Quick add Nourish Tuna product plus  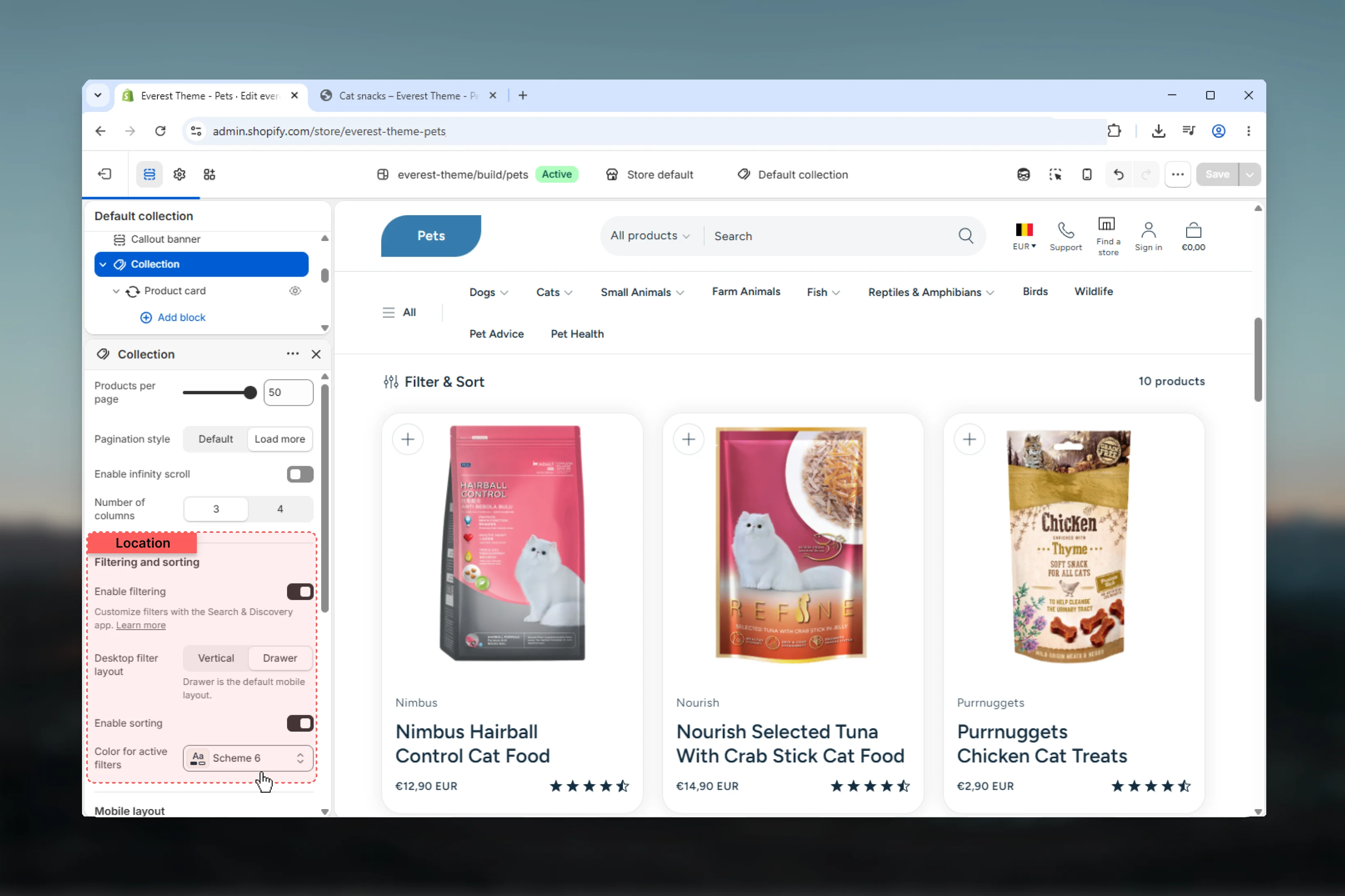pos(688,439)
